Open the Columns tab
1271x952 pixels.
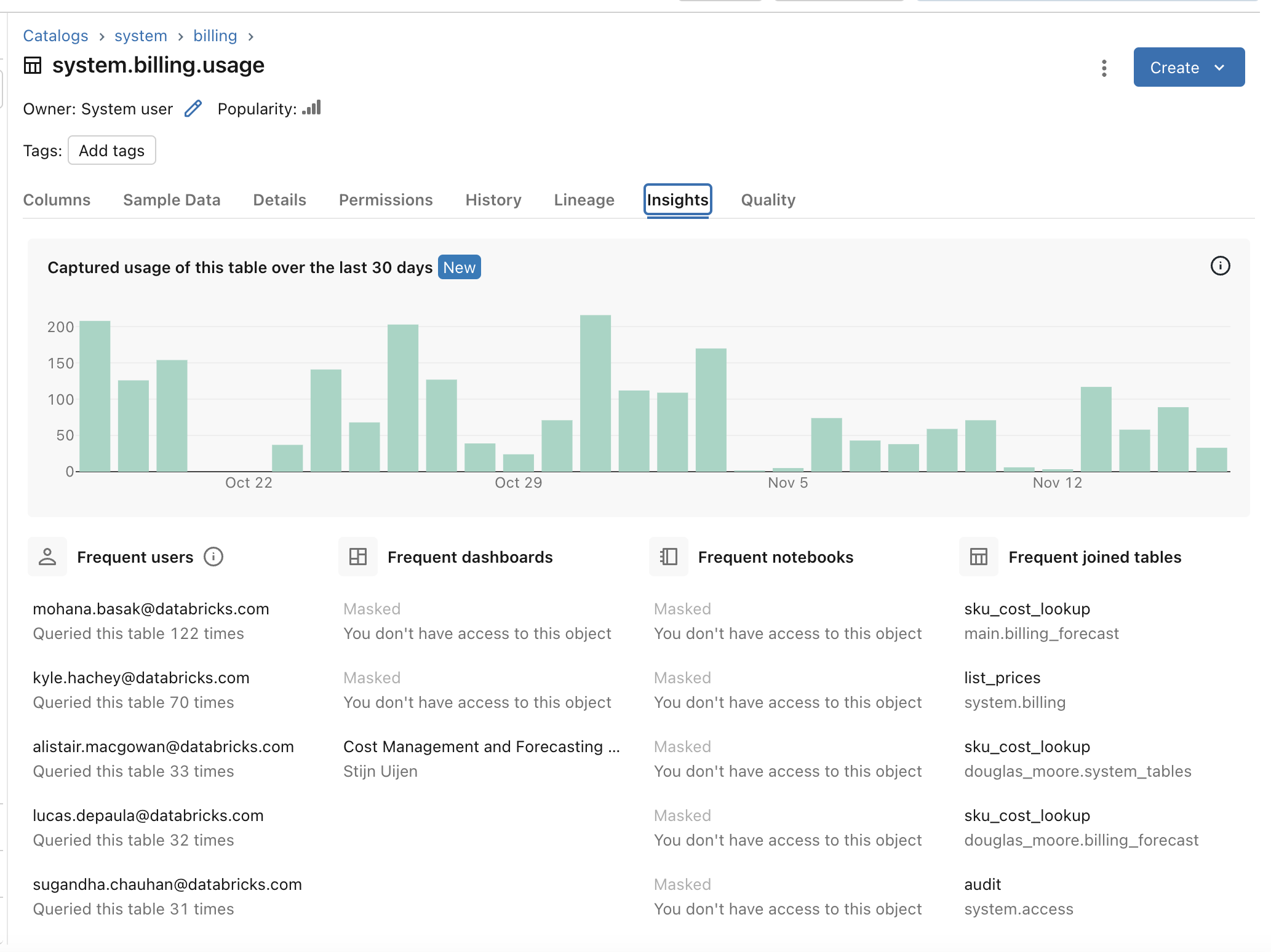[x=57, y=200]
